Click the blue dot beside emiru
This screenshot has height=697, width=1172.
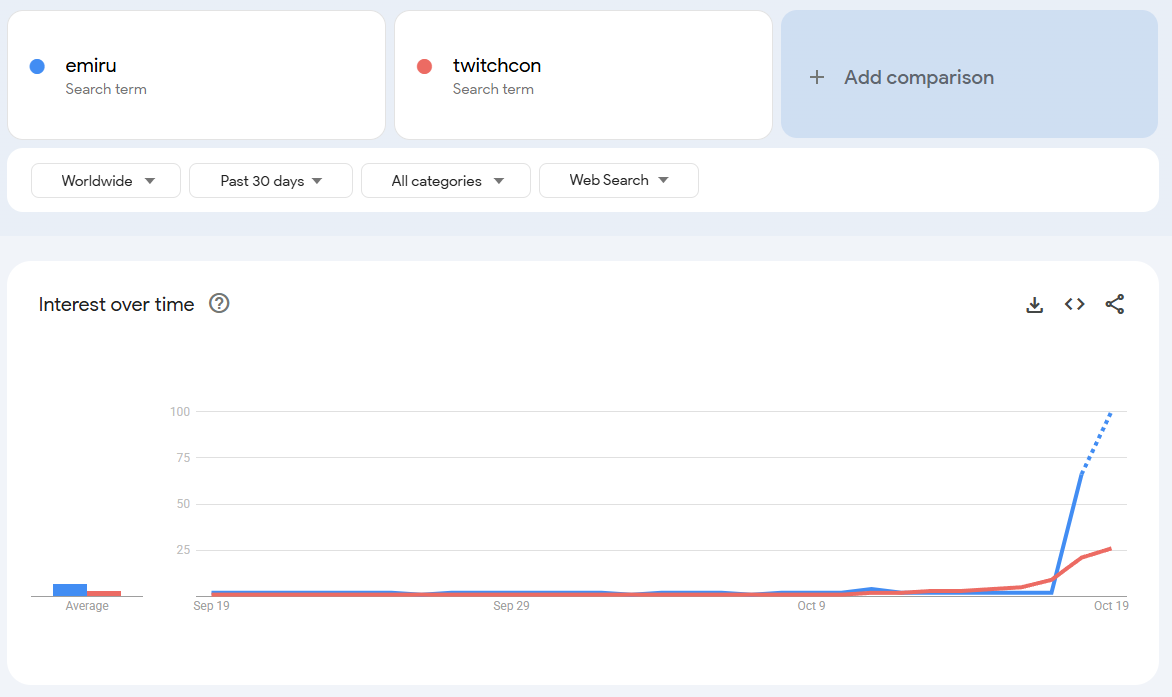(x=37, y=67)
